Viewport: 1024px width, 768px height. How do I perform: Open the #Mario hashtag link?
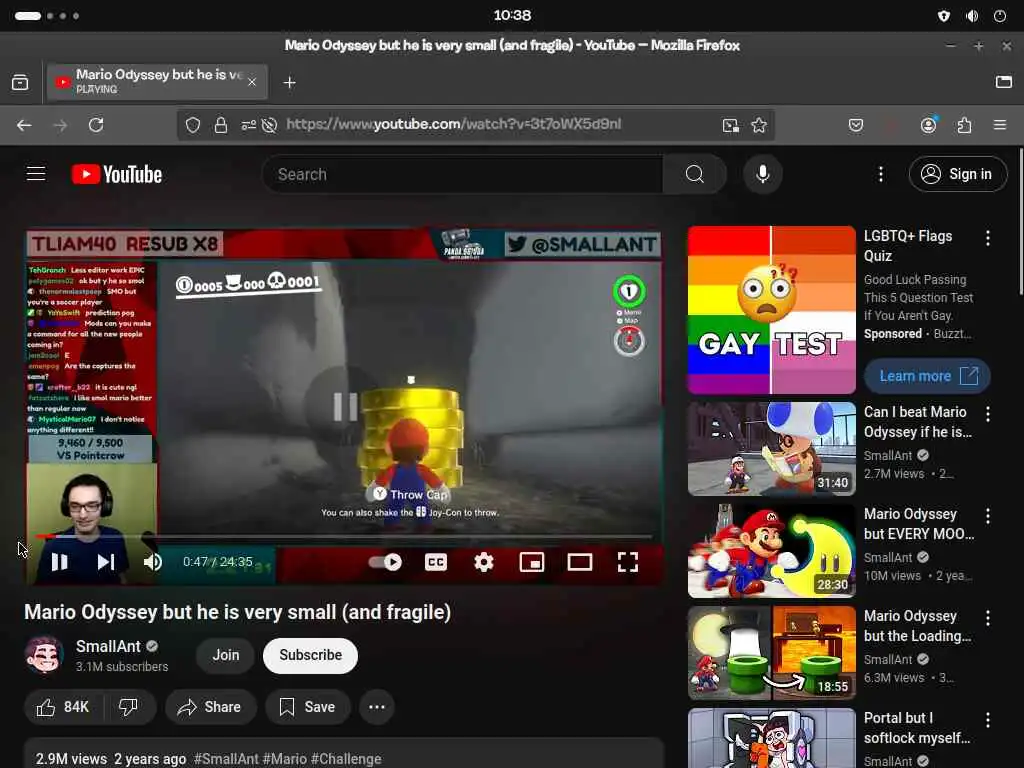point(284,759)
